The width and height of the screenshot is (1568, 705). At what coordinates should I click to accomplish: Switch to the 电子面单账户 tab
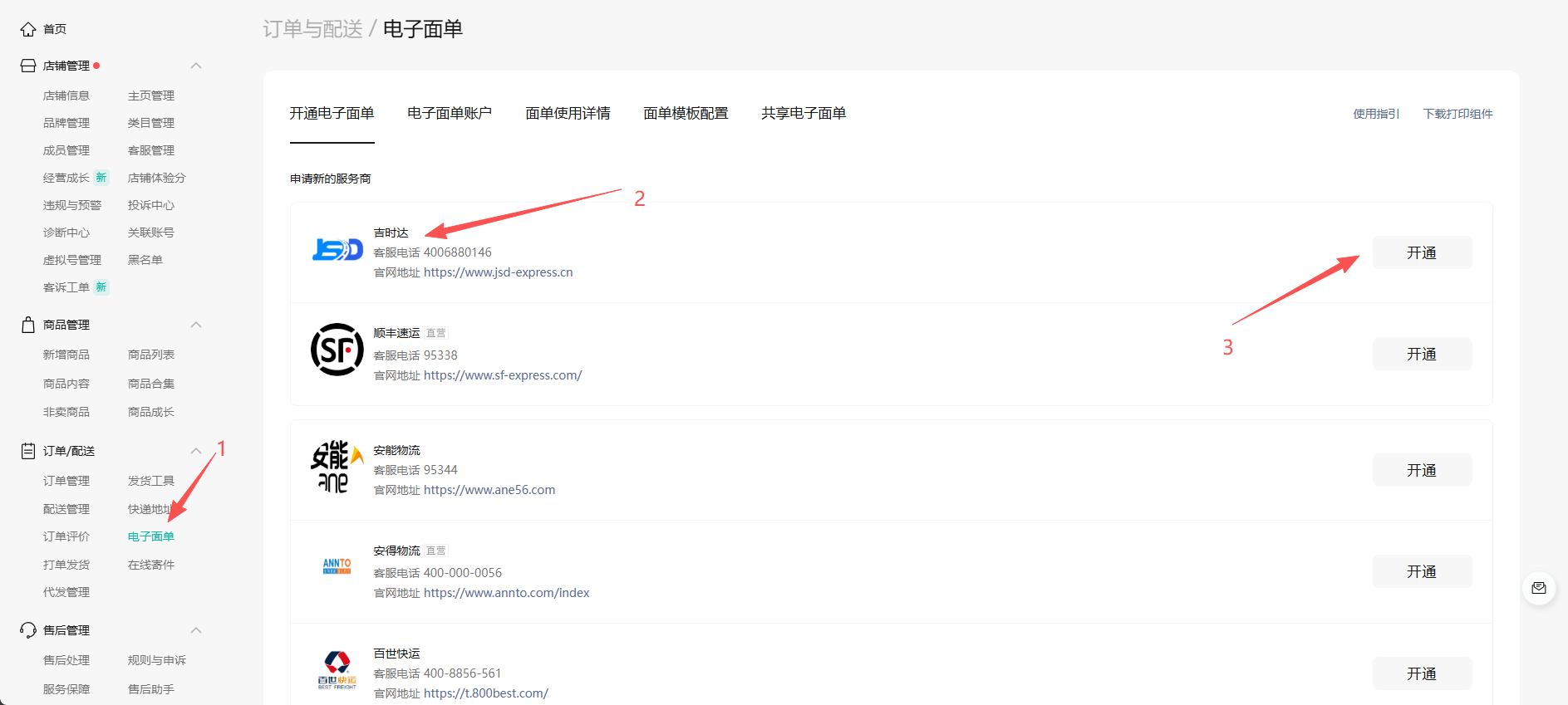coord(450,113)
